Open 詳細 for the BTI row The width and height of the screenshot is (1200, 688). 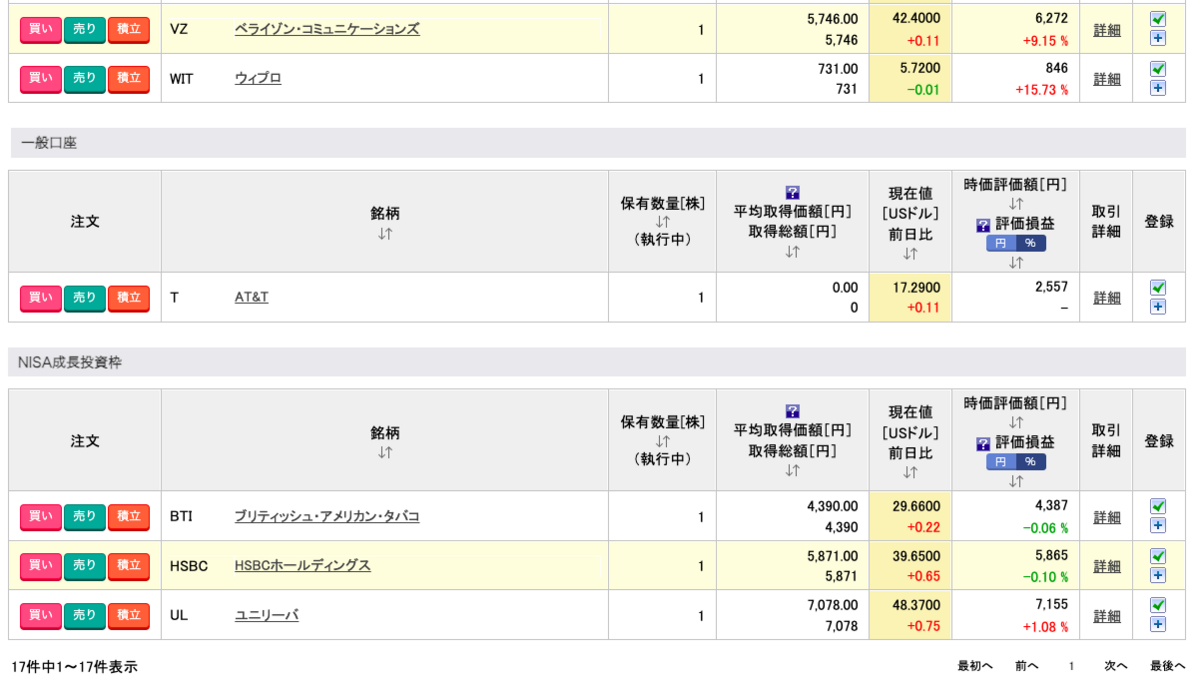tap(1107, 518)
